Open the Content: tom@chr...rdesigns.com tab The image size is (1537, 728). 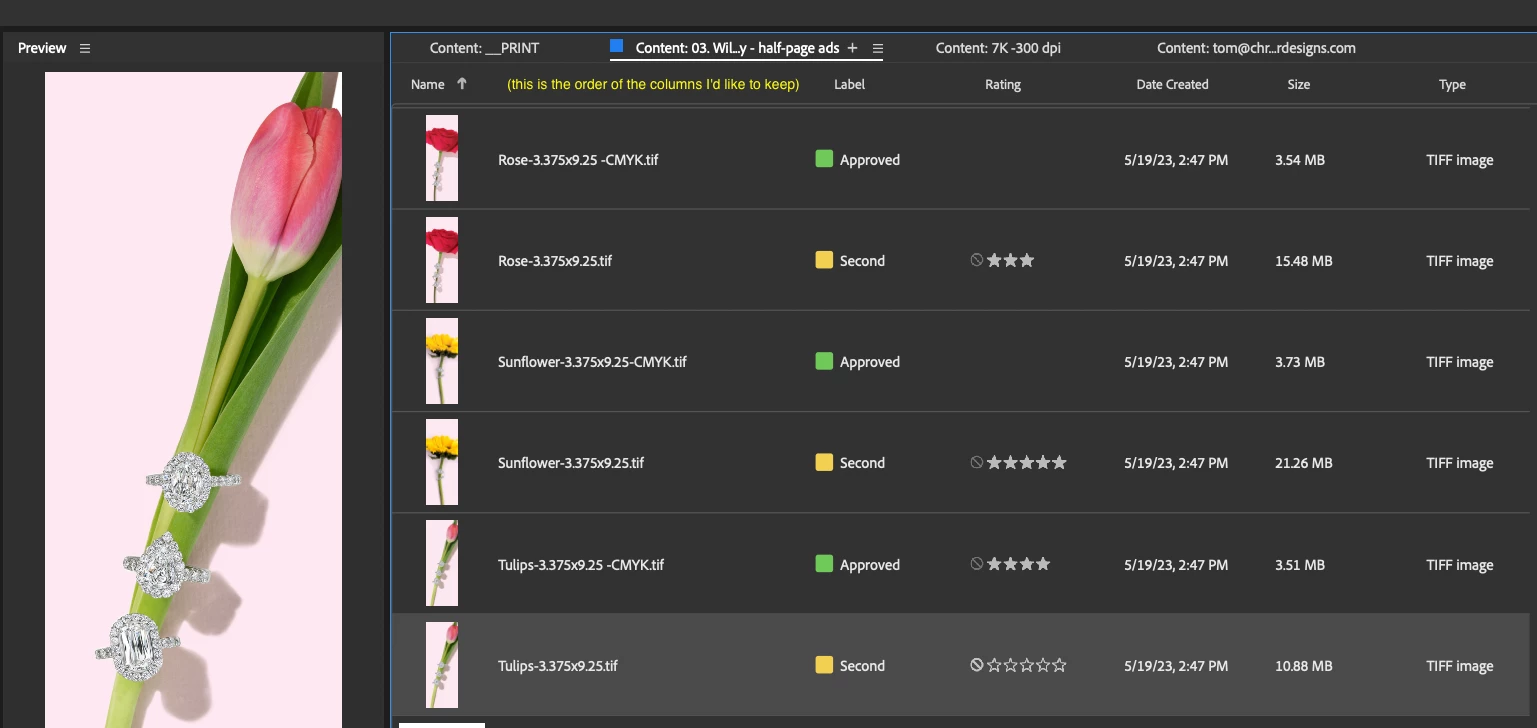(1256, 48)
